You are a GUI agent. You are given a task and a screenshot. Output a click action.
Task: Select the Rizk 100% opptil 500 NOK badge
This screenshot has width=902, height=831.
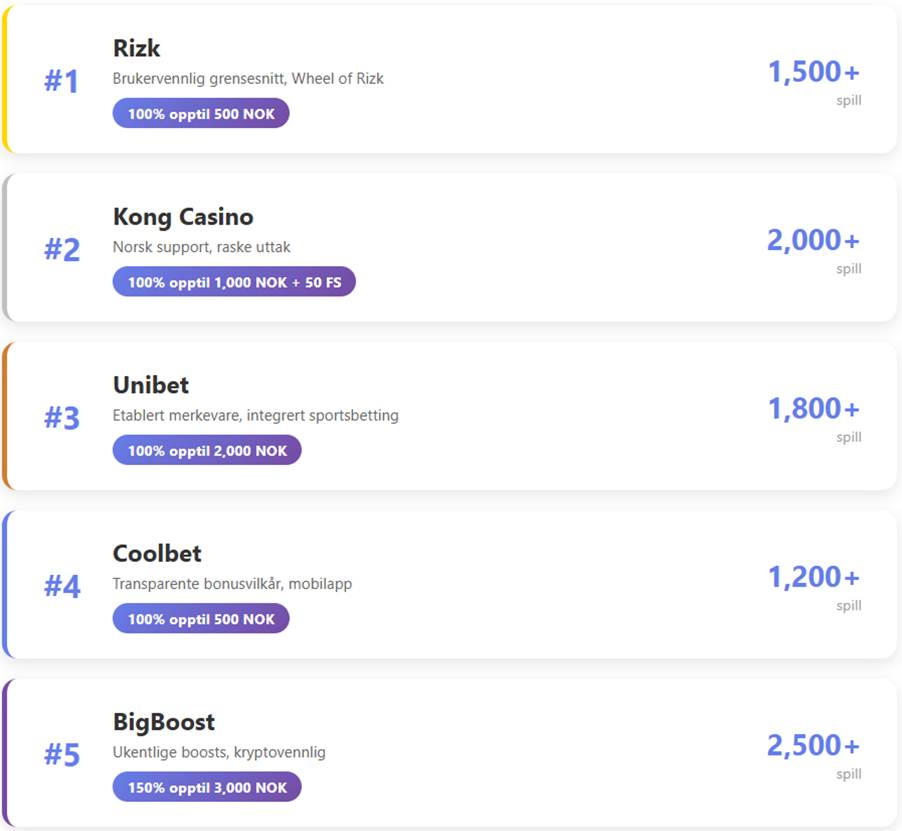tap(201, 114)
